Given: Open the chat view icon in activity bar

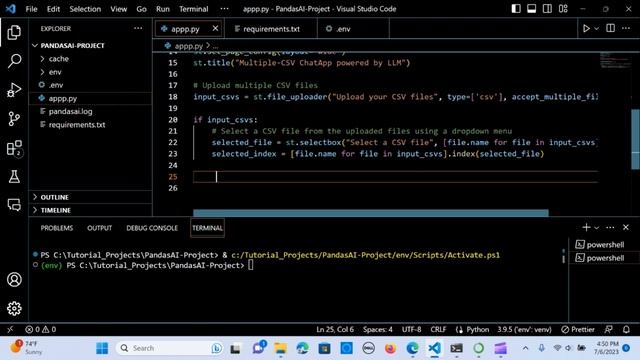Looking at the screenshot, I should 14,204.
